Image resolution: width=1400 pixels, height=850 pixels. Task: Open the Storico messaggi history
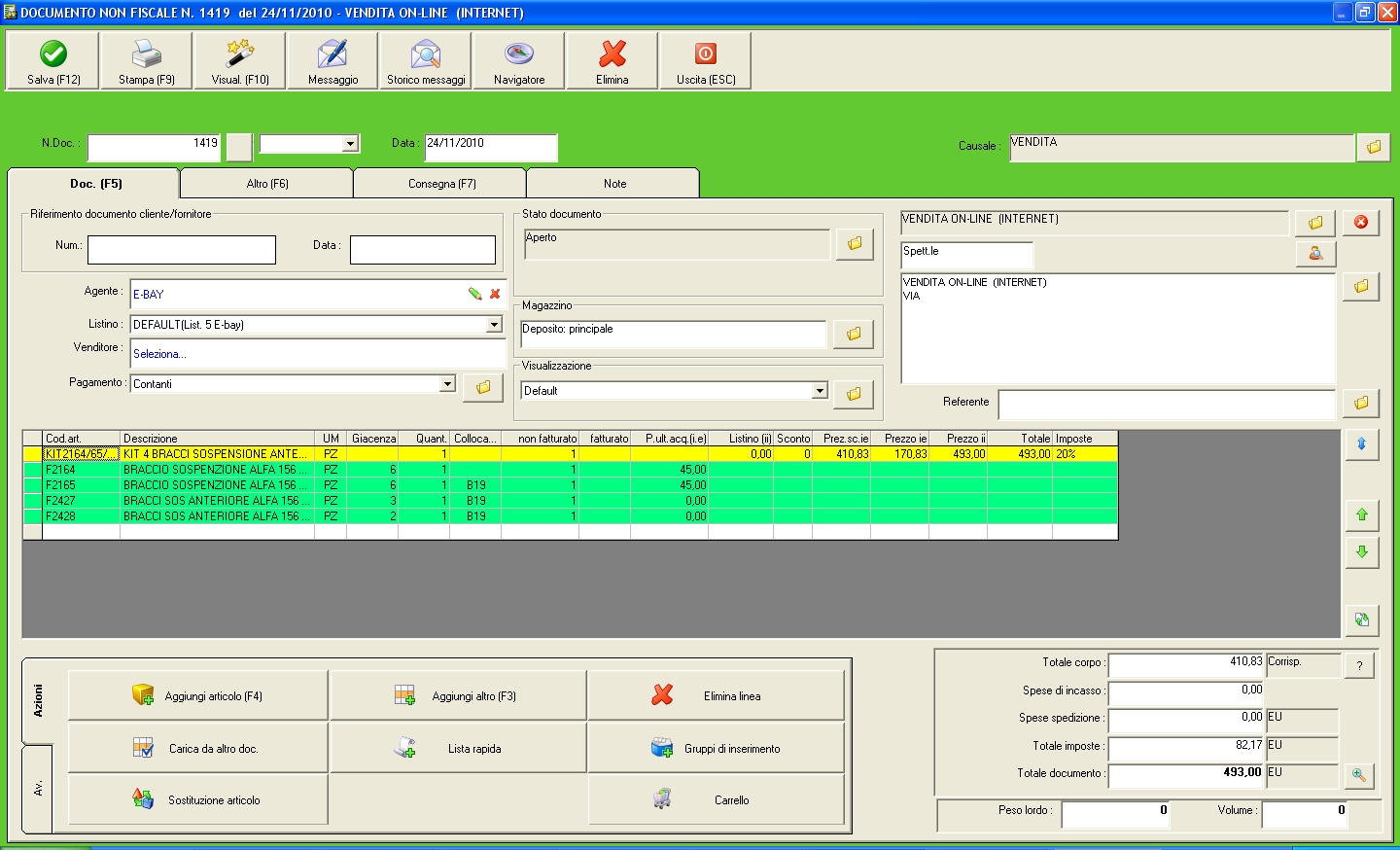(x=426, y=61)
